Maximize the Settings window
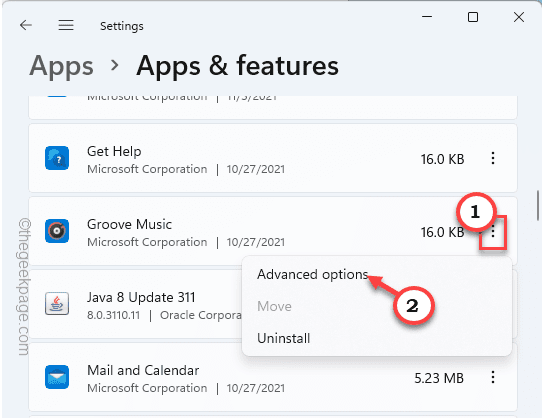This screenshot has height=418, width=542. coord(473,17)
